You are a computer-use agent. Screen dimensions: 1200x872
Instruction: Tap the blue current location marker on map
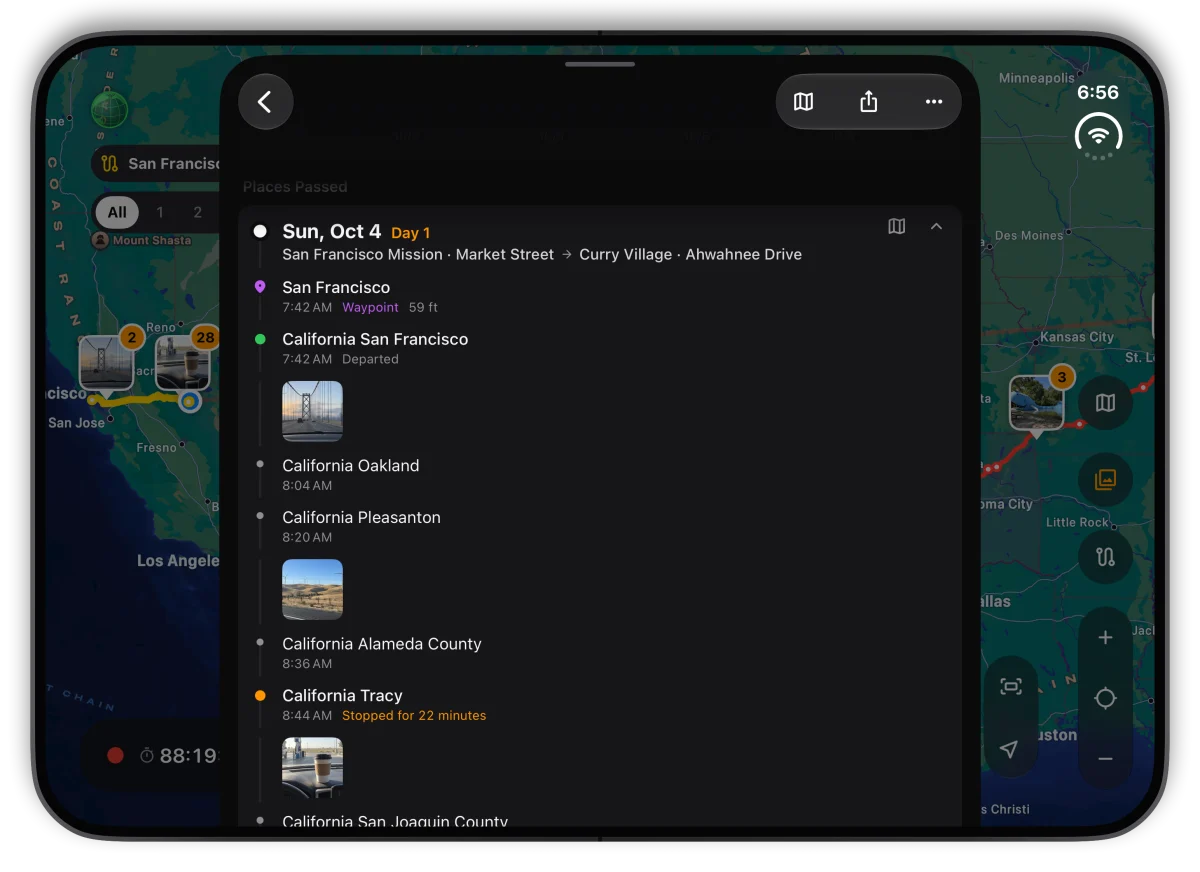click(x=190, y=401)
